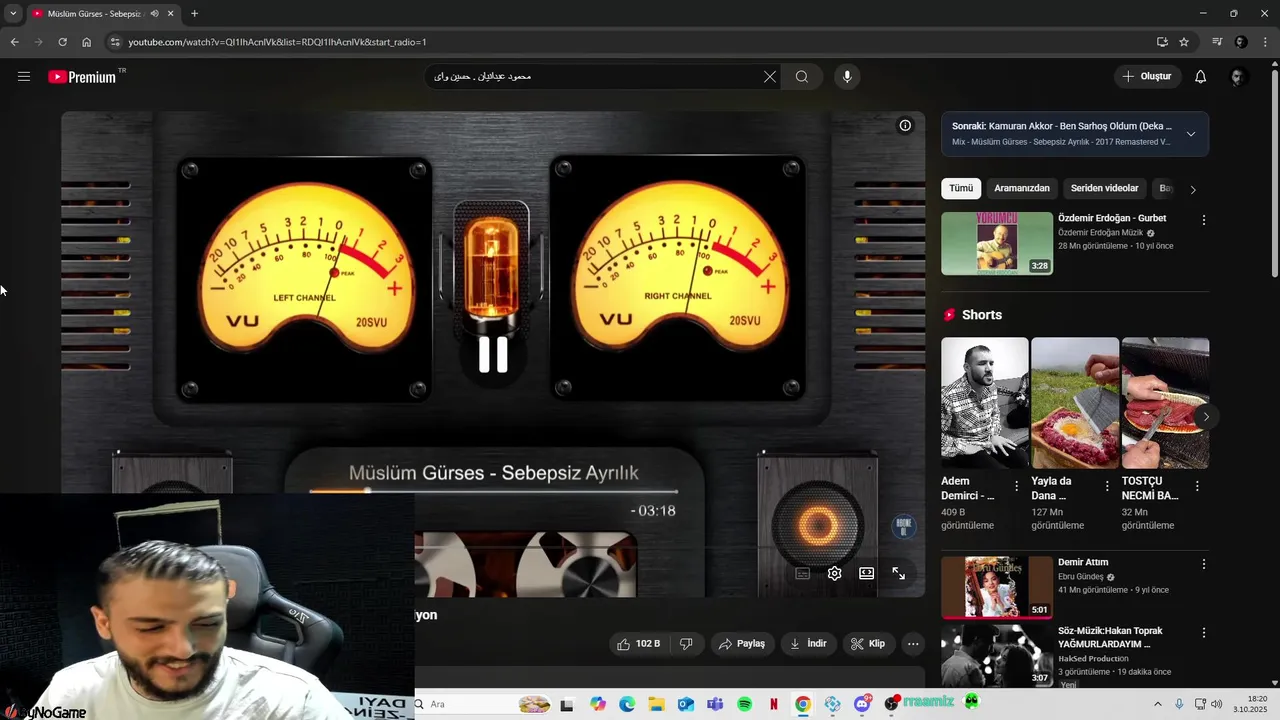
Task: Toggle subtitles in the player
Action: click(x=802, y=573)
